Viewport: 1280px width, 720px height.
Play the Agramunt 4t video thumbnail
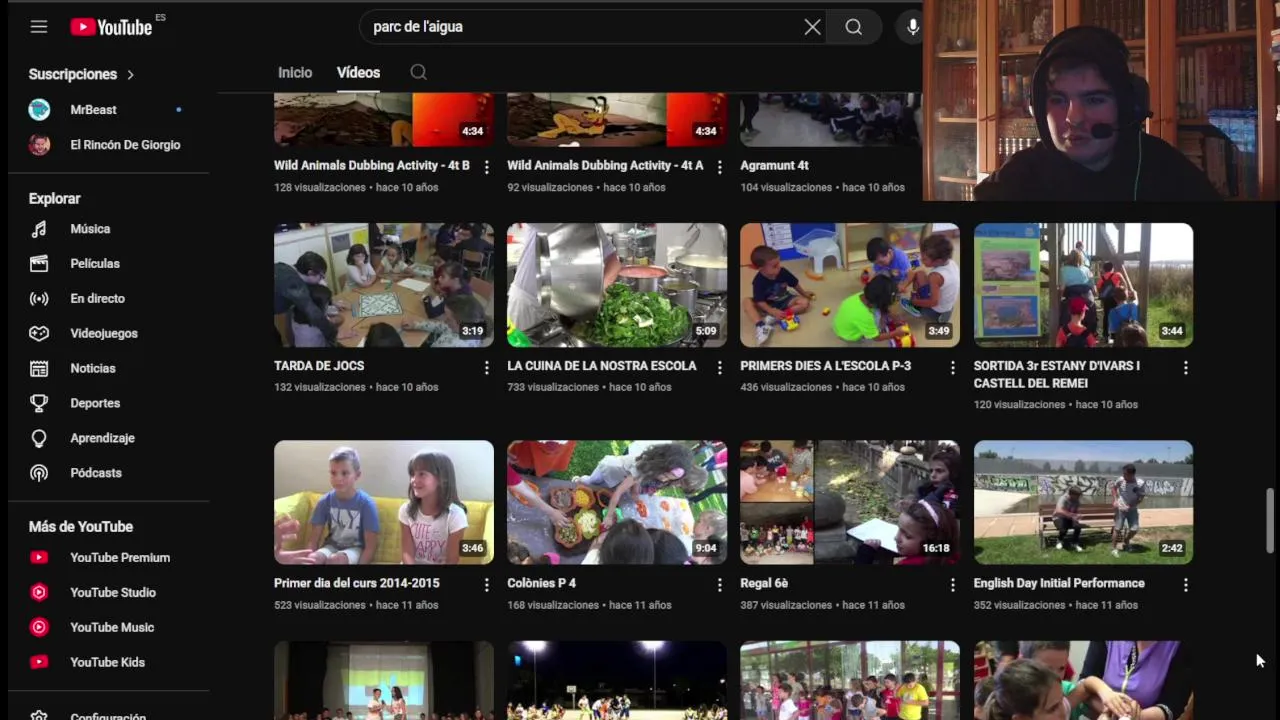point(830,119)
